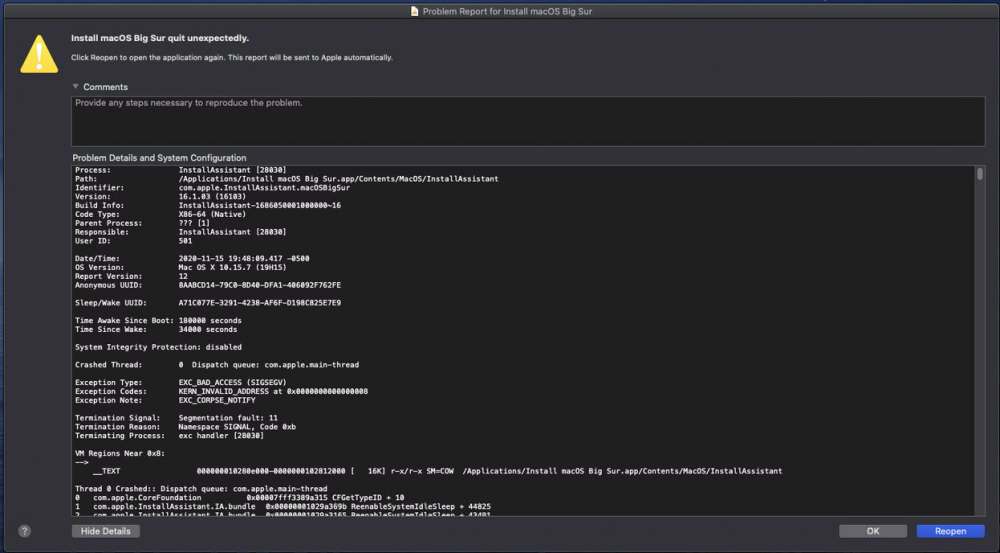Click the Anonymous UUID value
The height and width of the screenshot is (553, 1000).
[x=260, y=286]
